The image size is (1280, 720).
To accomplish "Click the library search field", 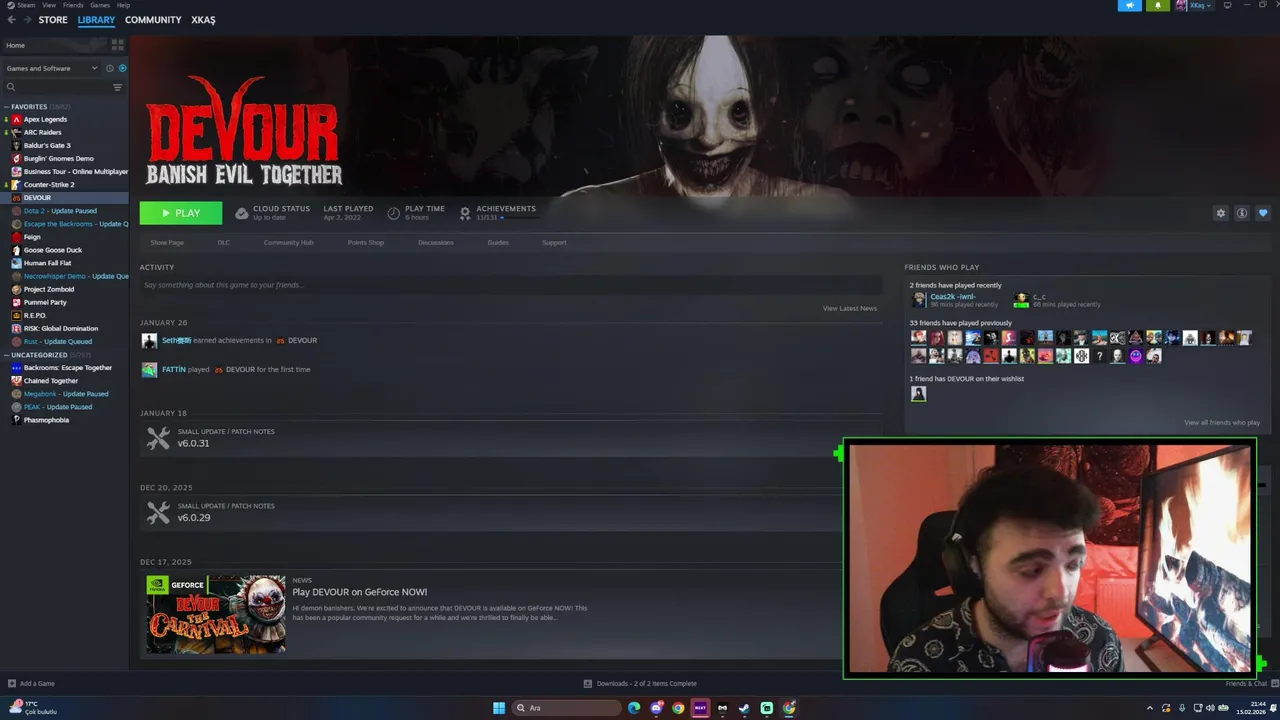I will point(58,87).
